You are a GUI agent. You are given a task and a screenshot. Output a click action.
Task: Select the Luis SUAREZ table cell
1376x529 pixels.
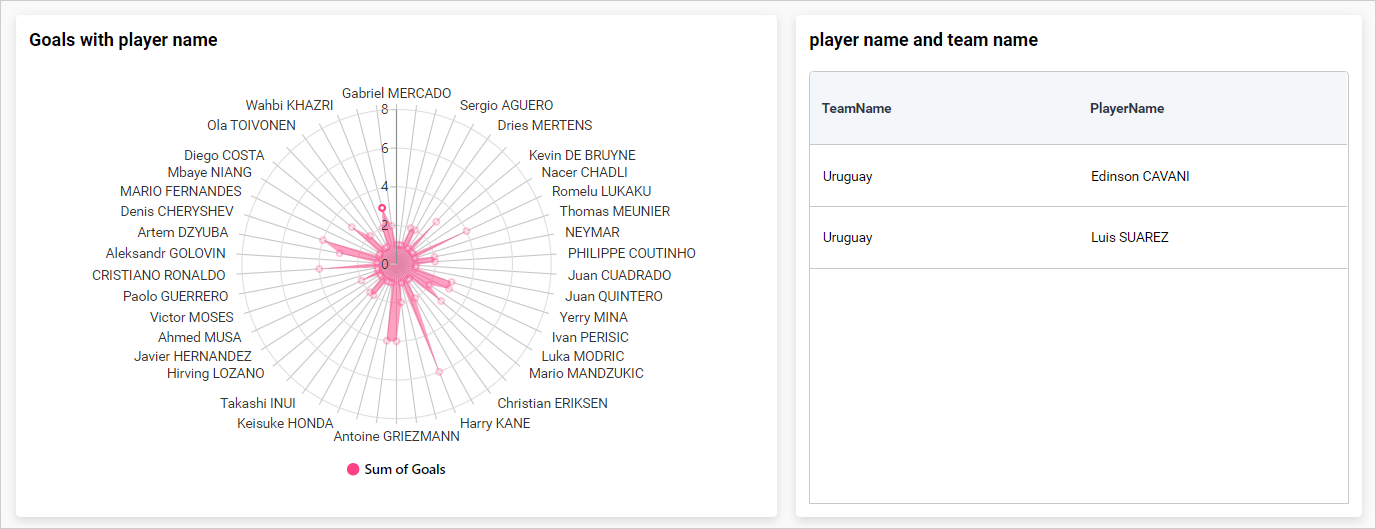(x=1129, y=237)
